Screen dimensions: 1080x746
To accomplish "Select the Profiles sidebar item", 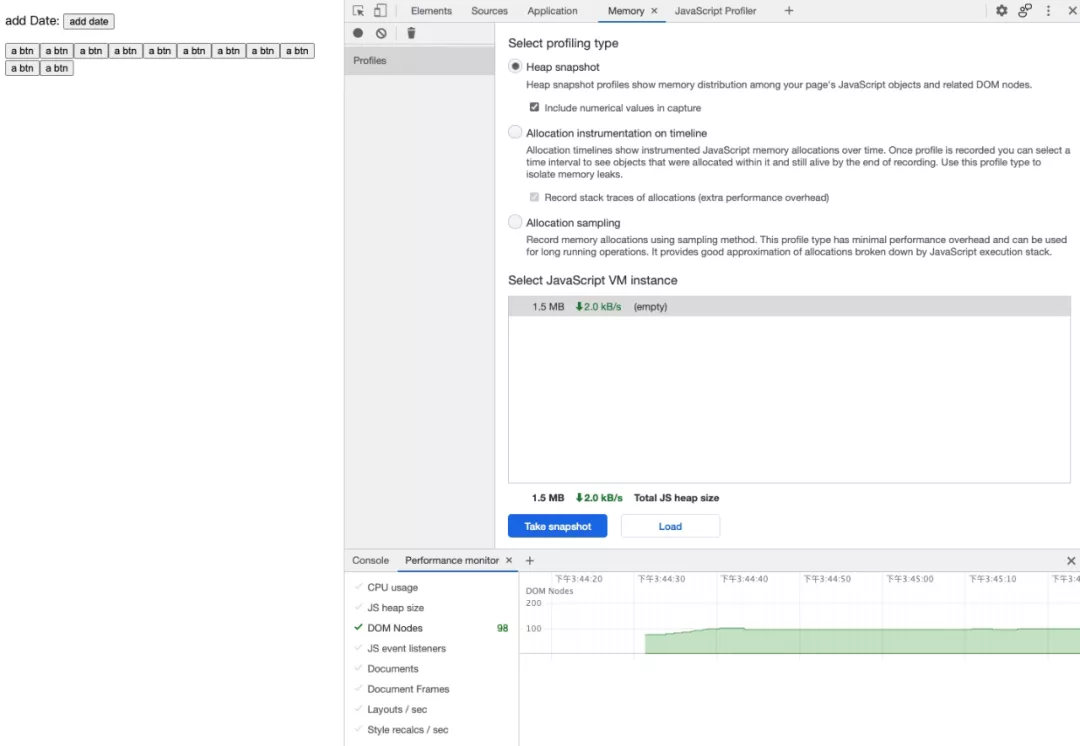I will click(419, 61).
